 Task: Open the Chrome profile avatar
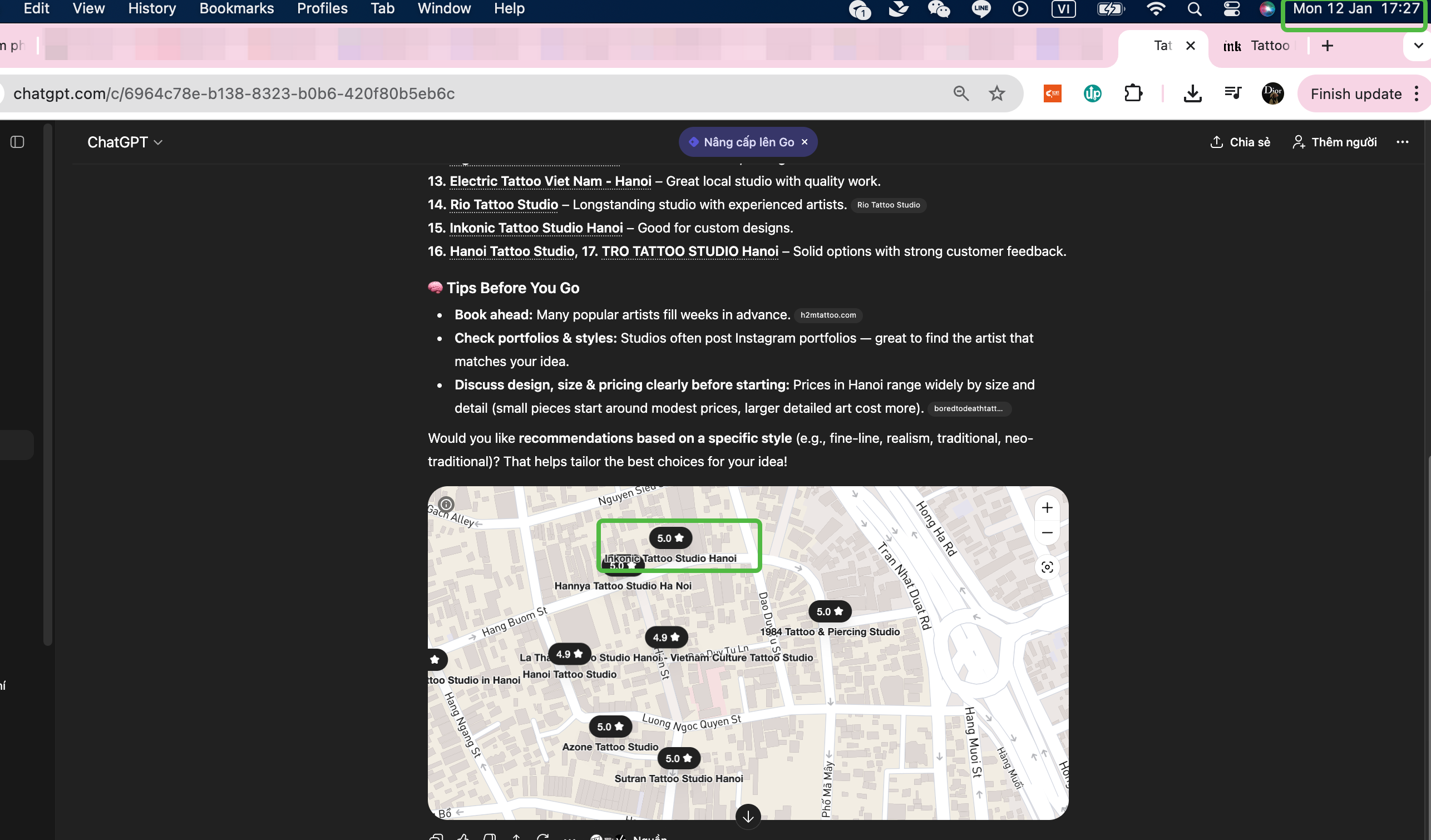(x=1272, y=93)
